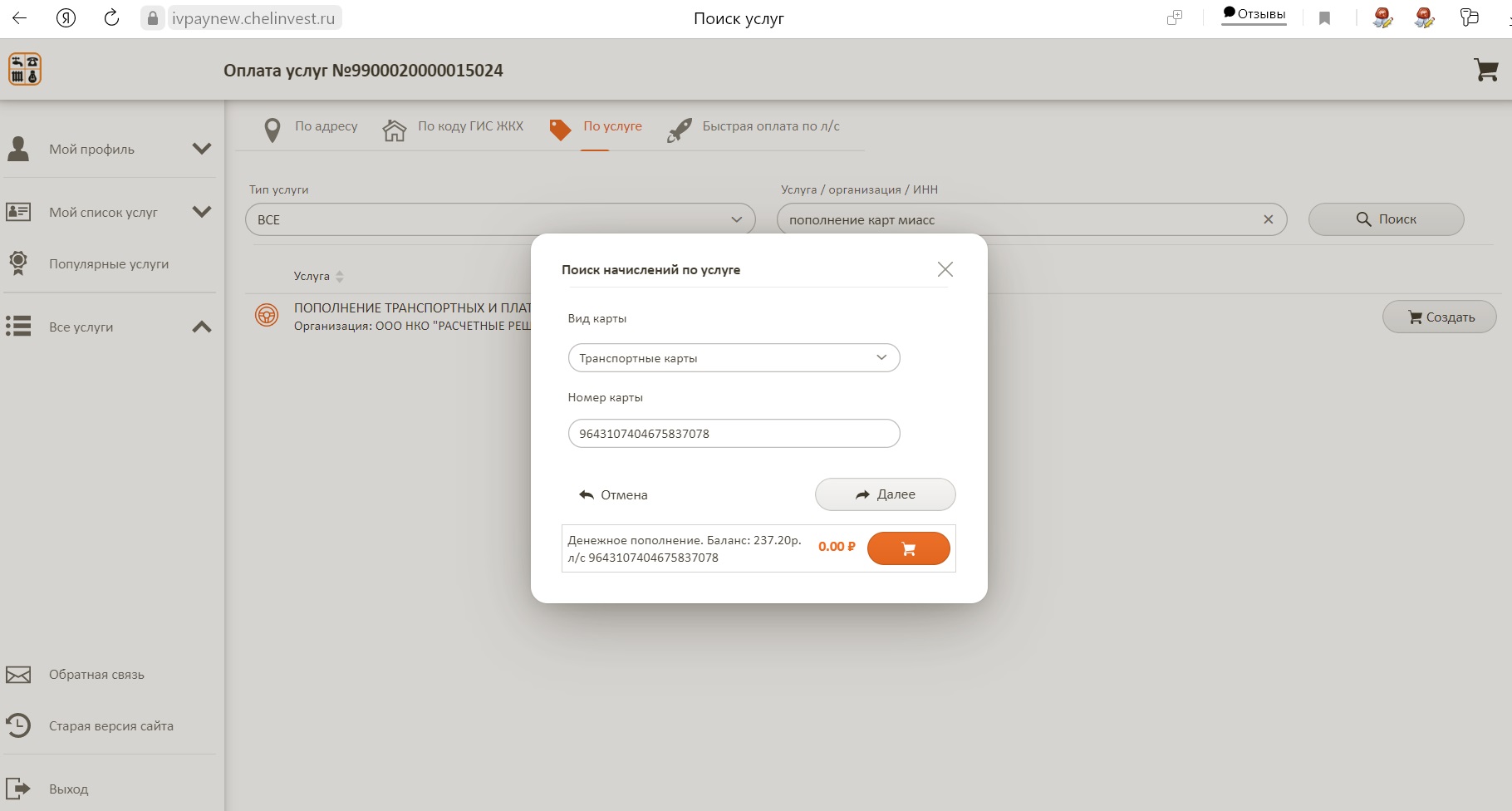The width and height of the screenshot is (1512, 811).
Task: Click Отмена in the dialog
Action: (x=613, y=494)
